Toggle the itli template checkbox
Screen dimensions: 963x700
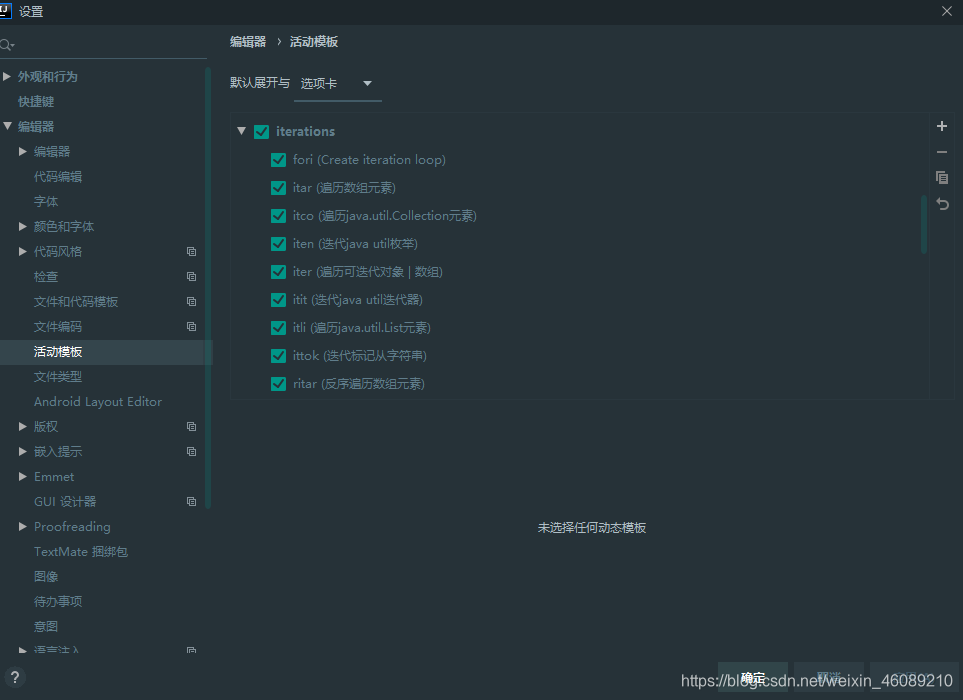pyautogui.click(x=278, y=328)
